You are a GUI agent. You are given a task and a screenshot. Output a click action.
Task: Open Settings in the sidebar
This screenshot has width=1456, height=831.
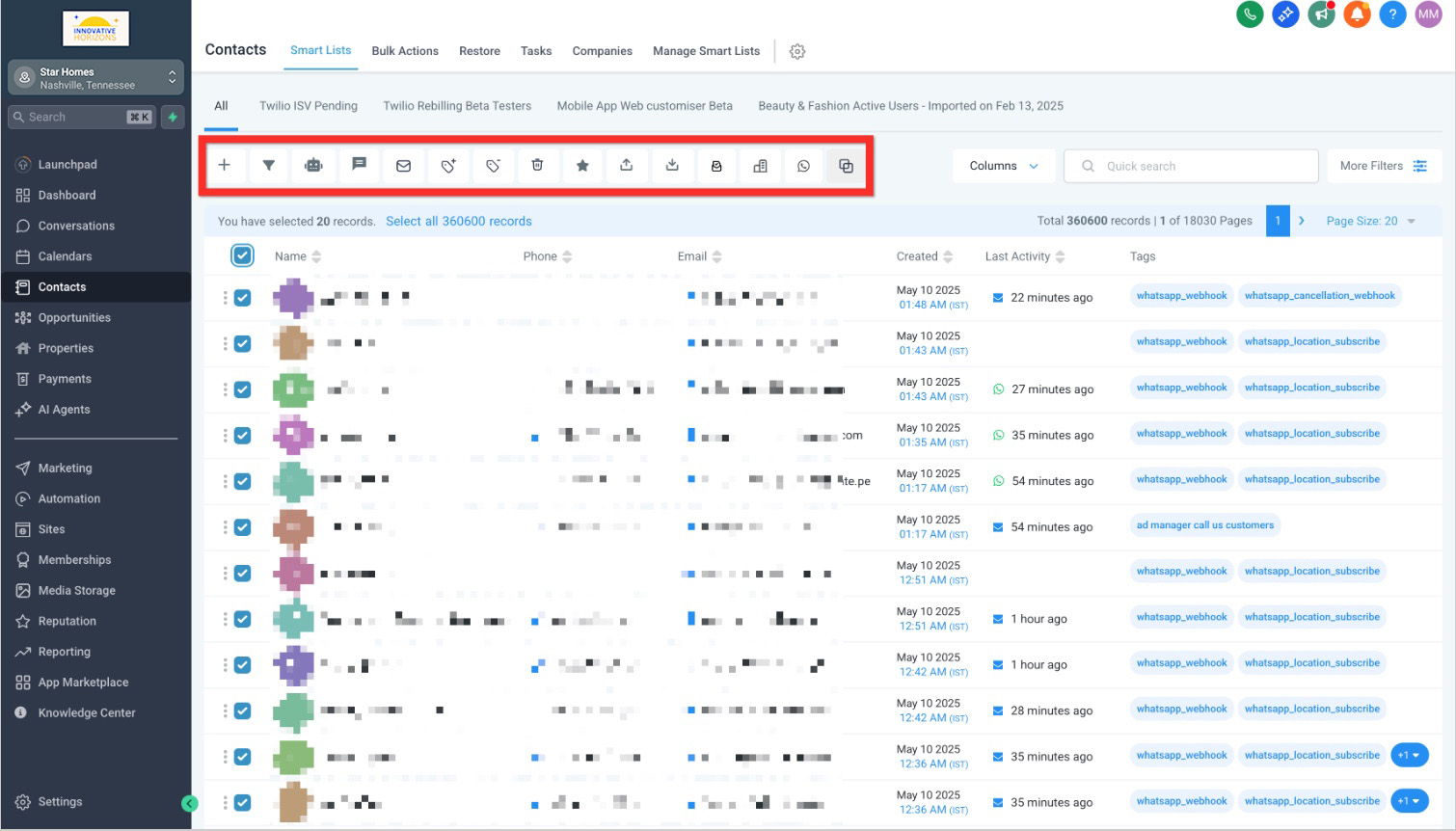point(60,801)
